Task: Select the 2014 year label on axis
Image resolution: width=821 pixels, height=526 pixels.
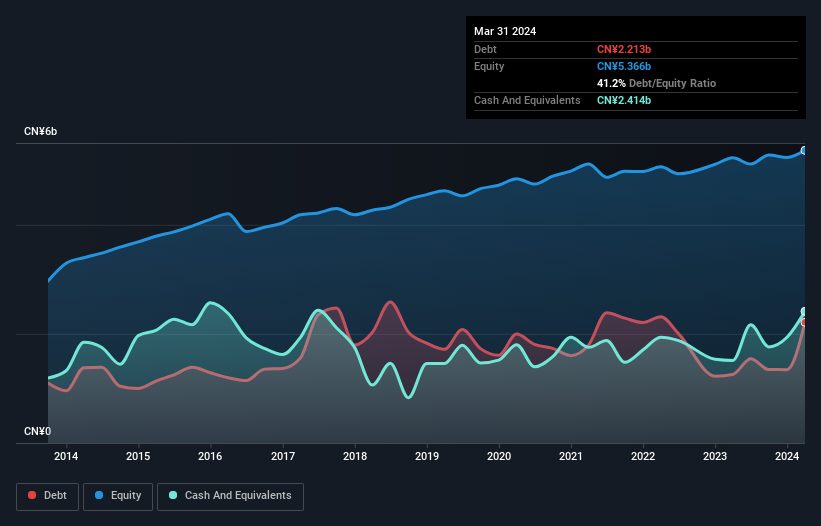Action: click(67, 457)
